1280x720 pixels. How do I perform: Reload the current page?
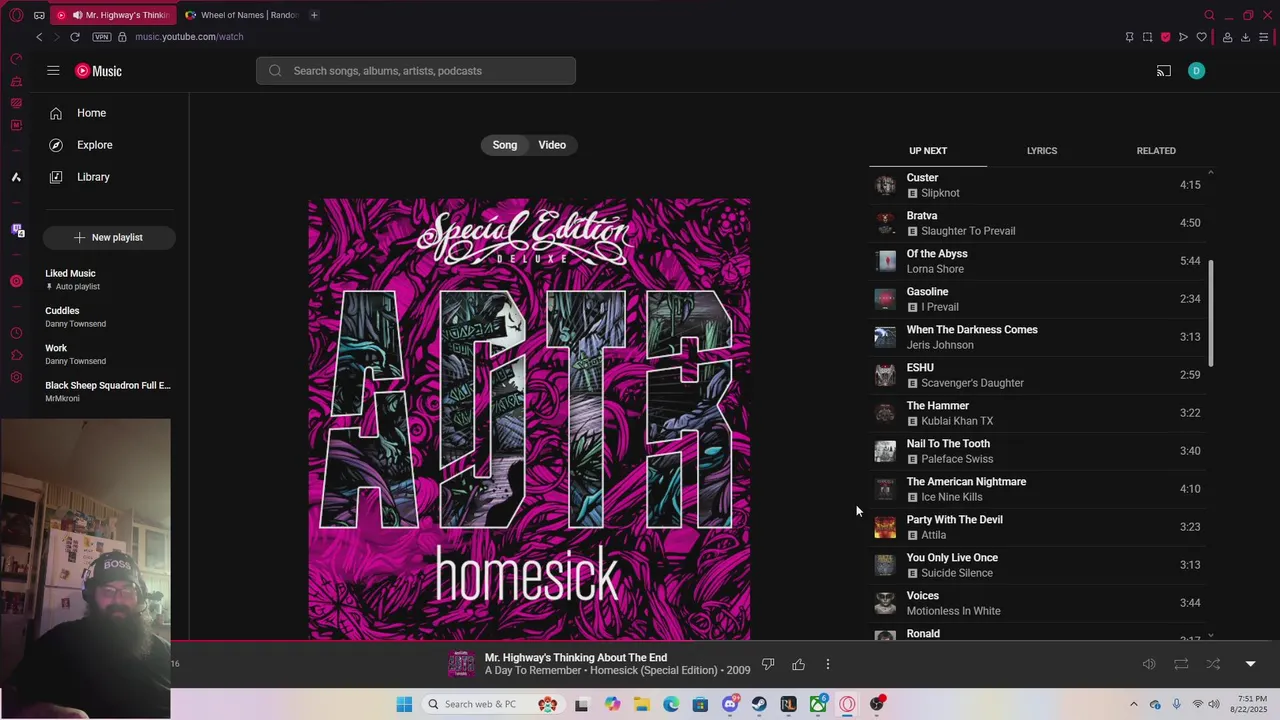(75, 37)
